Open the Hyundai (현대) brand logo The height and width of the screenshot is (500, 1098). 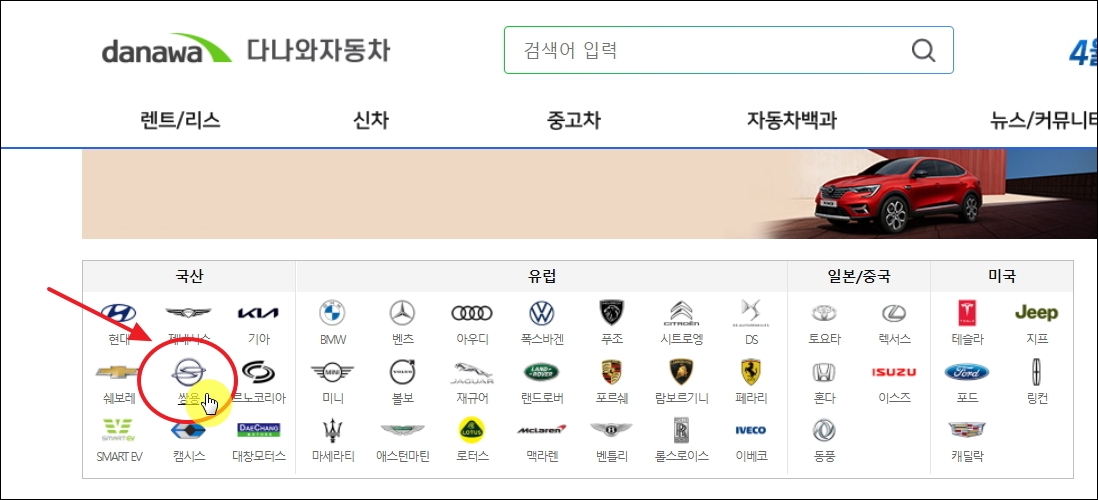[x=118, y=313]
